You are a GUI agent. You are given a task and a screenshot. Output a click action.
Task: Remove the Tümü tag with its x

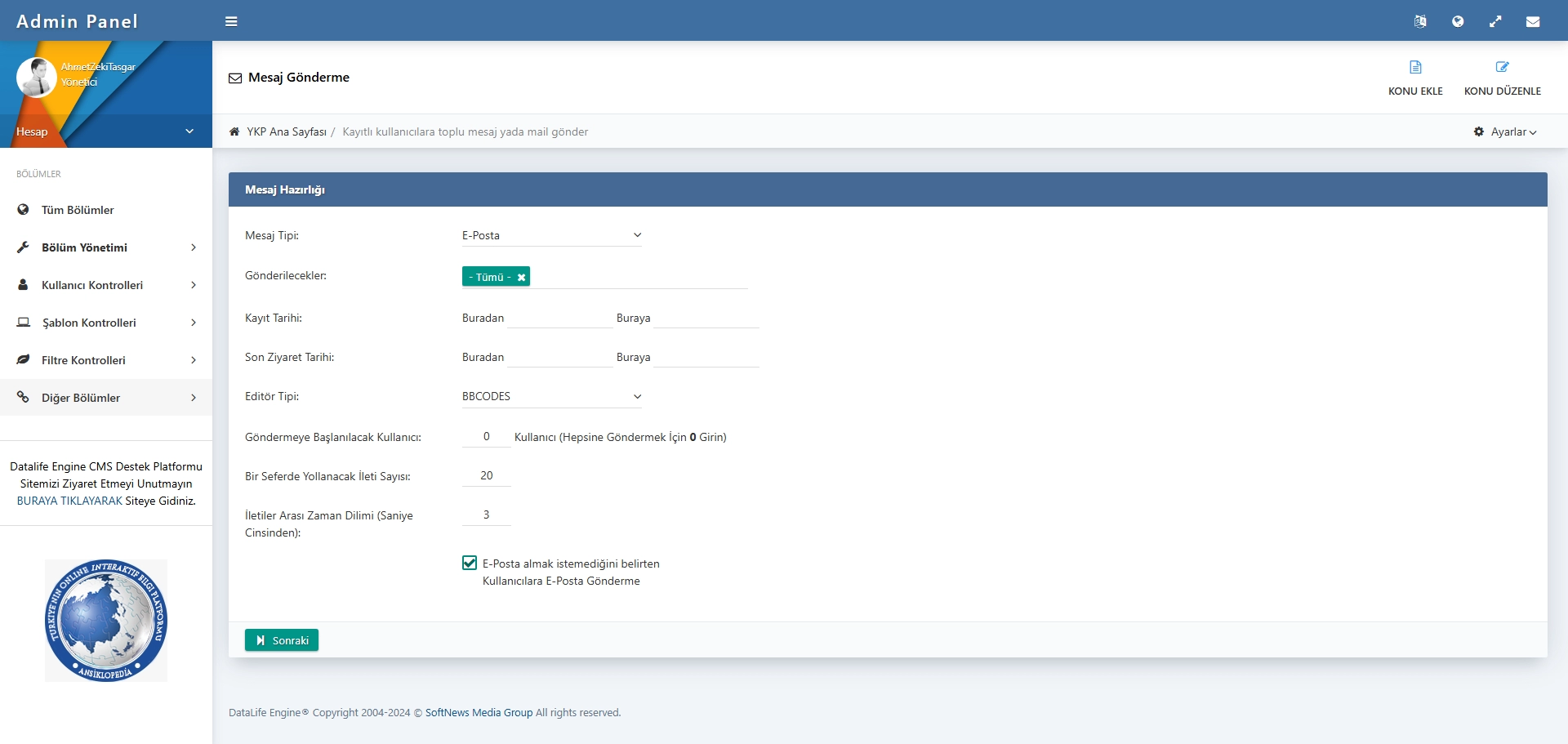tap(521, 278)
